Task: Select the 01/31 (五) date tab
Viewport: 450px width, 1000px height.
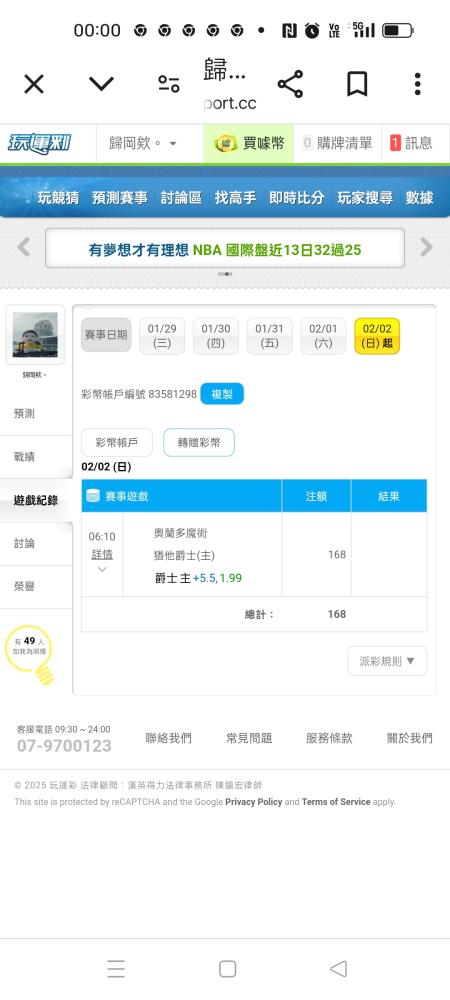Action: click(270, 336)
